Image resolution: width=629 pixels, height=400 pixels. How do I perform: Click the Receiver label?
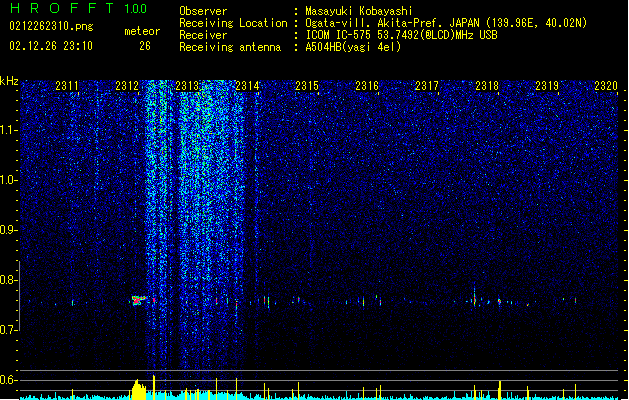click(x=203, y=35)
